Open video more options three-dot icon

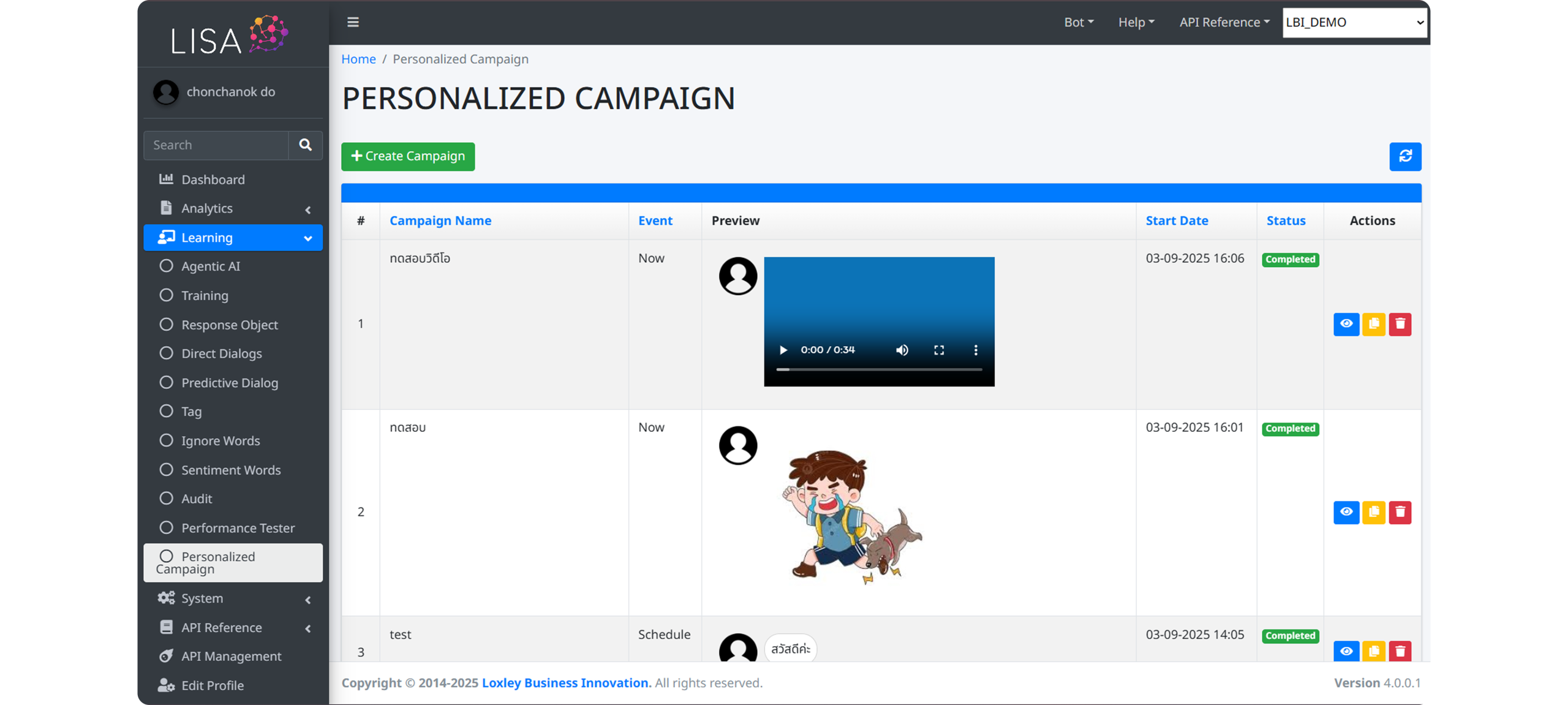(976, 350)
